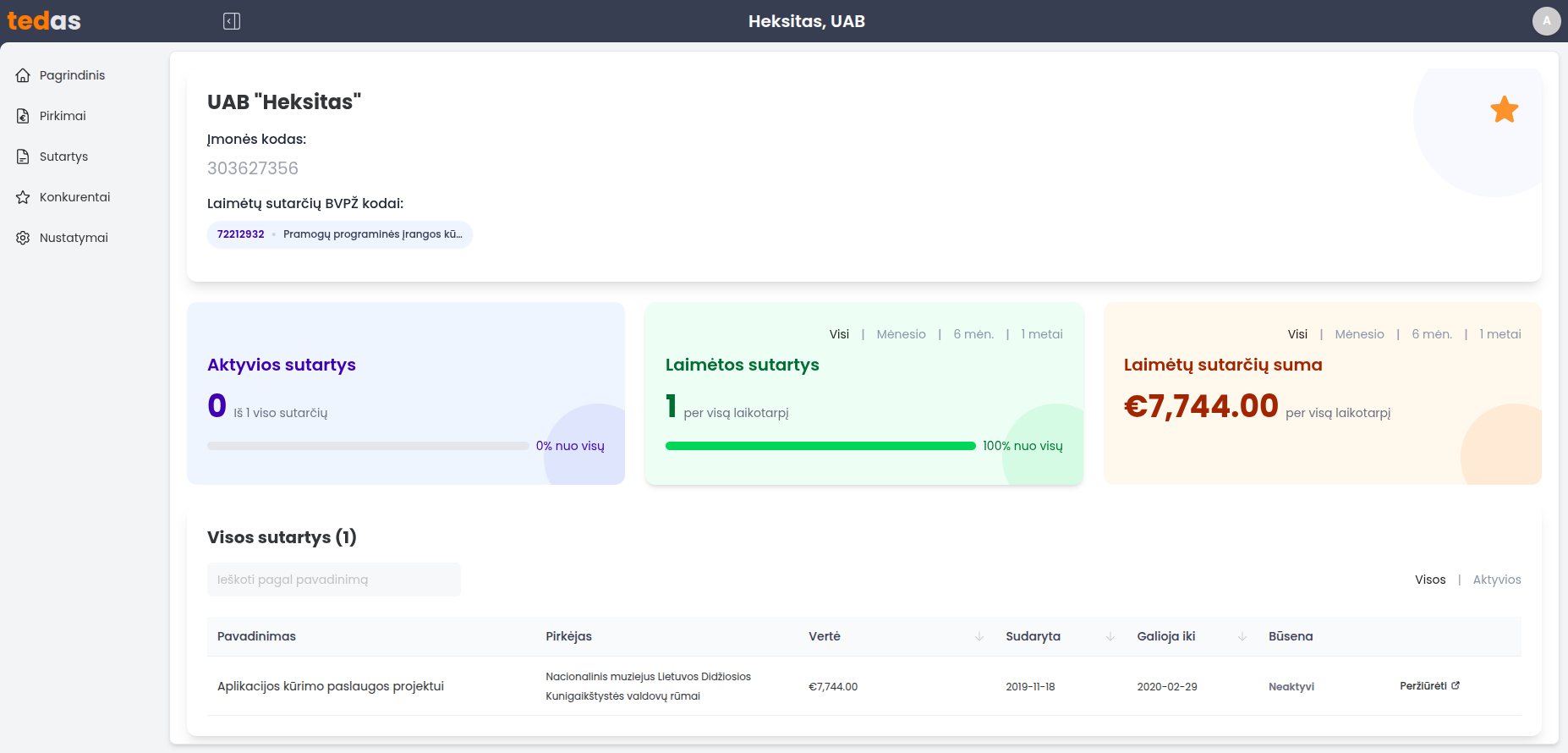1568x753 pixels.
Task: Sort table by Sudaryta arrow
Action: 1110,636
